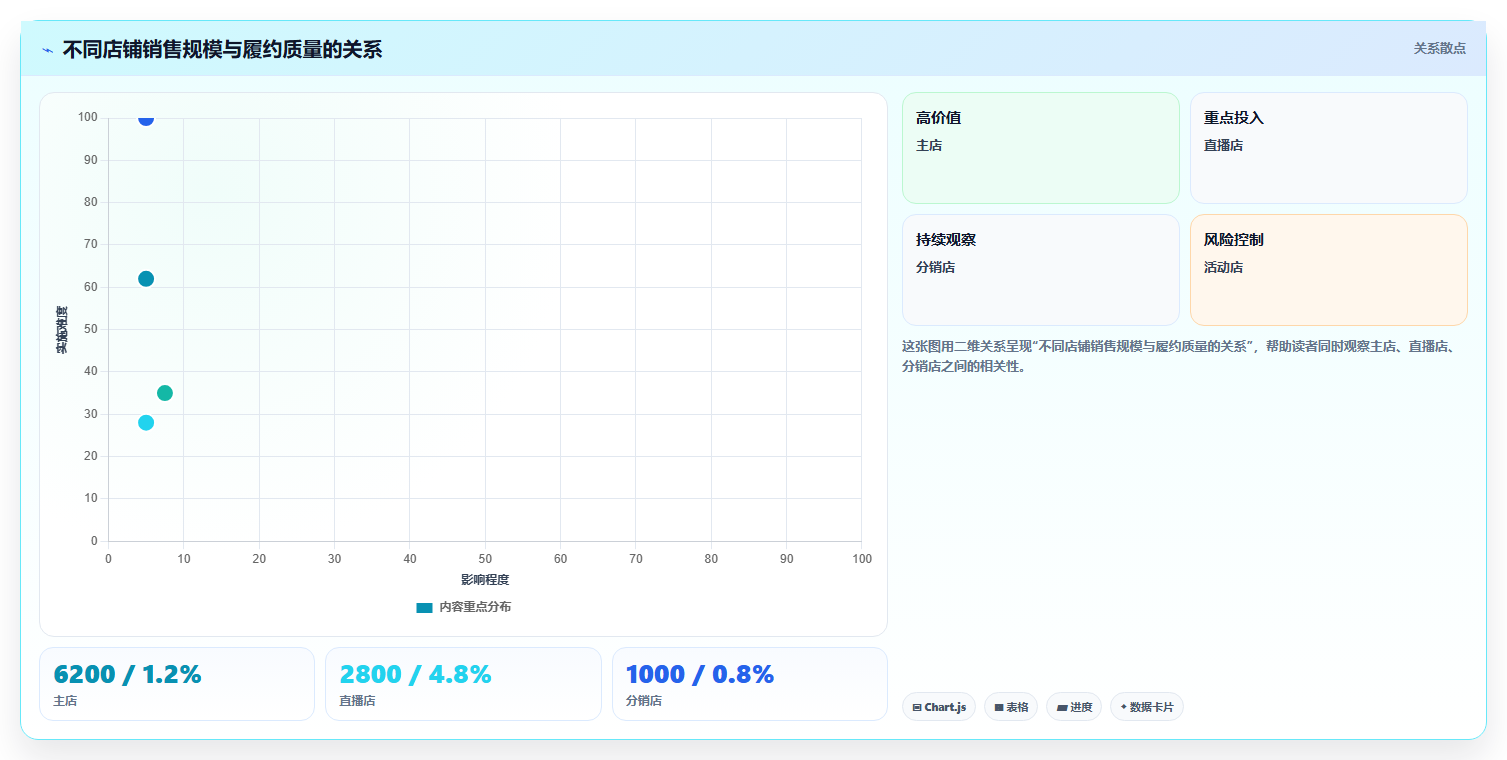The image size is (1507, 760).
Task: Select the cyan scatter point at 28
Action: click(x=146, y=423)
